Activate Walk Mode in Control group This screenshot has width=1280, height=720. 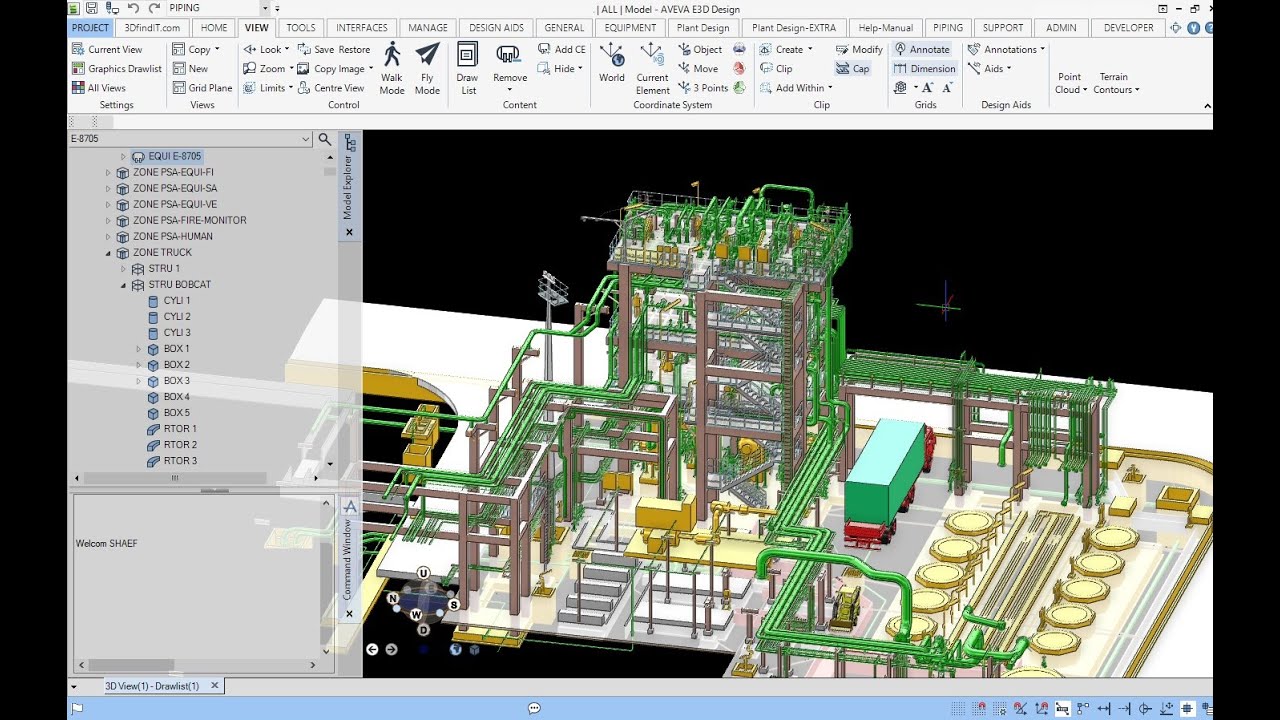coord(392,68)
